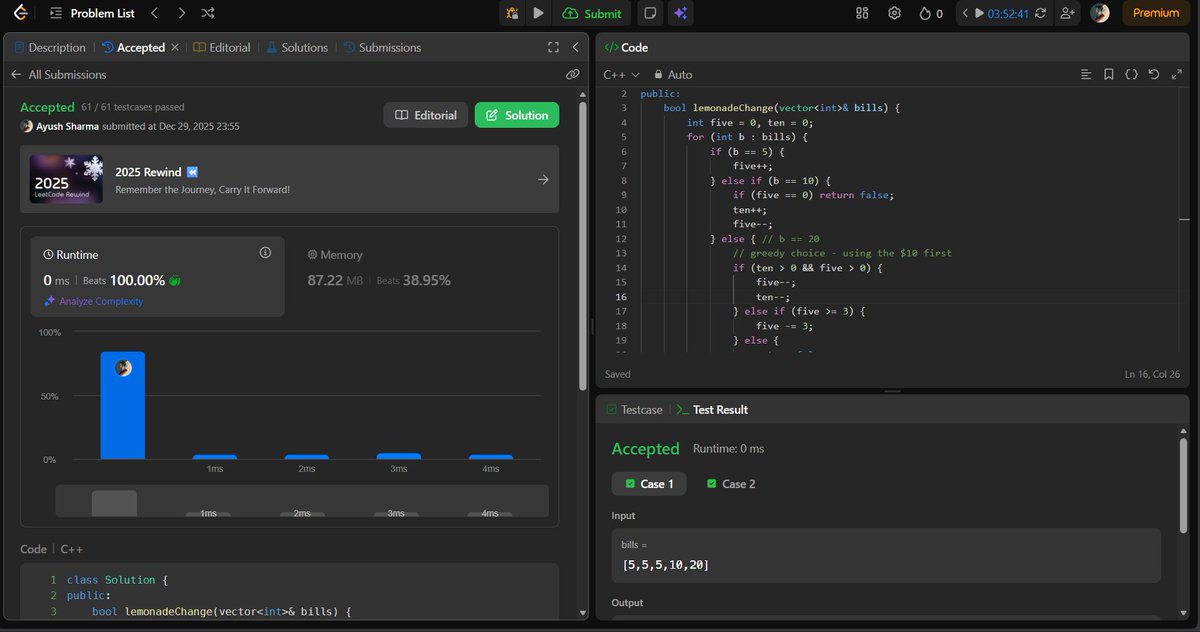Run the code with the play icon
This screenshot has width=1200, height=632.
[x=538, y=13]
